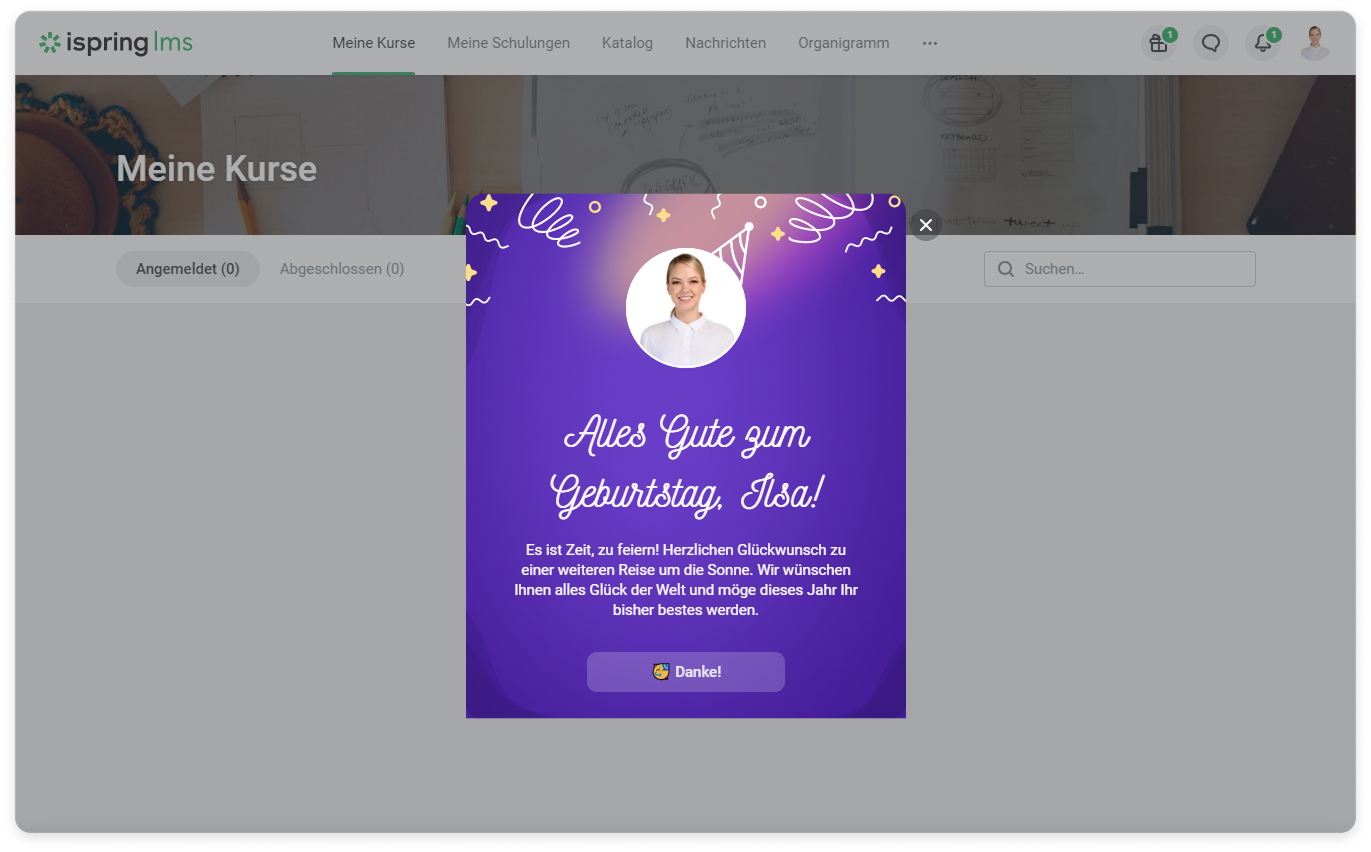Open the gift notifications icon
This screenshot has height=852, width=1371.
pyautogui.click(x=1158, y=43)
